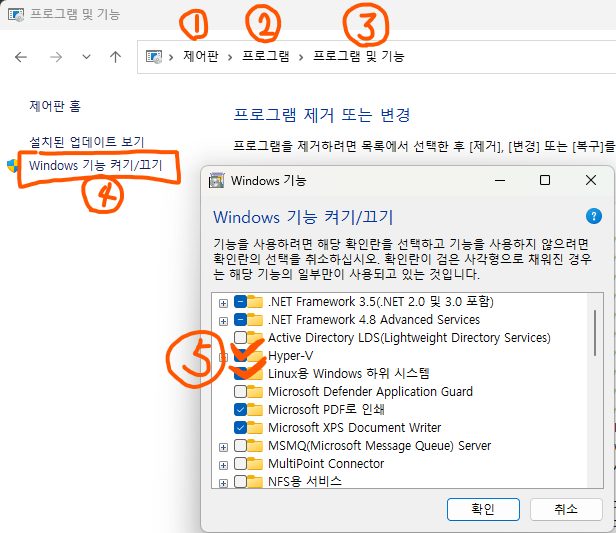Click folder icon of MSMQ Server
Viewport: 616px width, 533px height.
pyautogui.click(x=255, y=445)
